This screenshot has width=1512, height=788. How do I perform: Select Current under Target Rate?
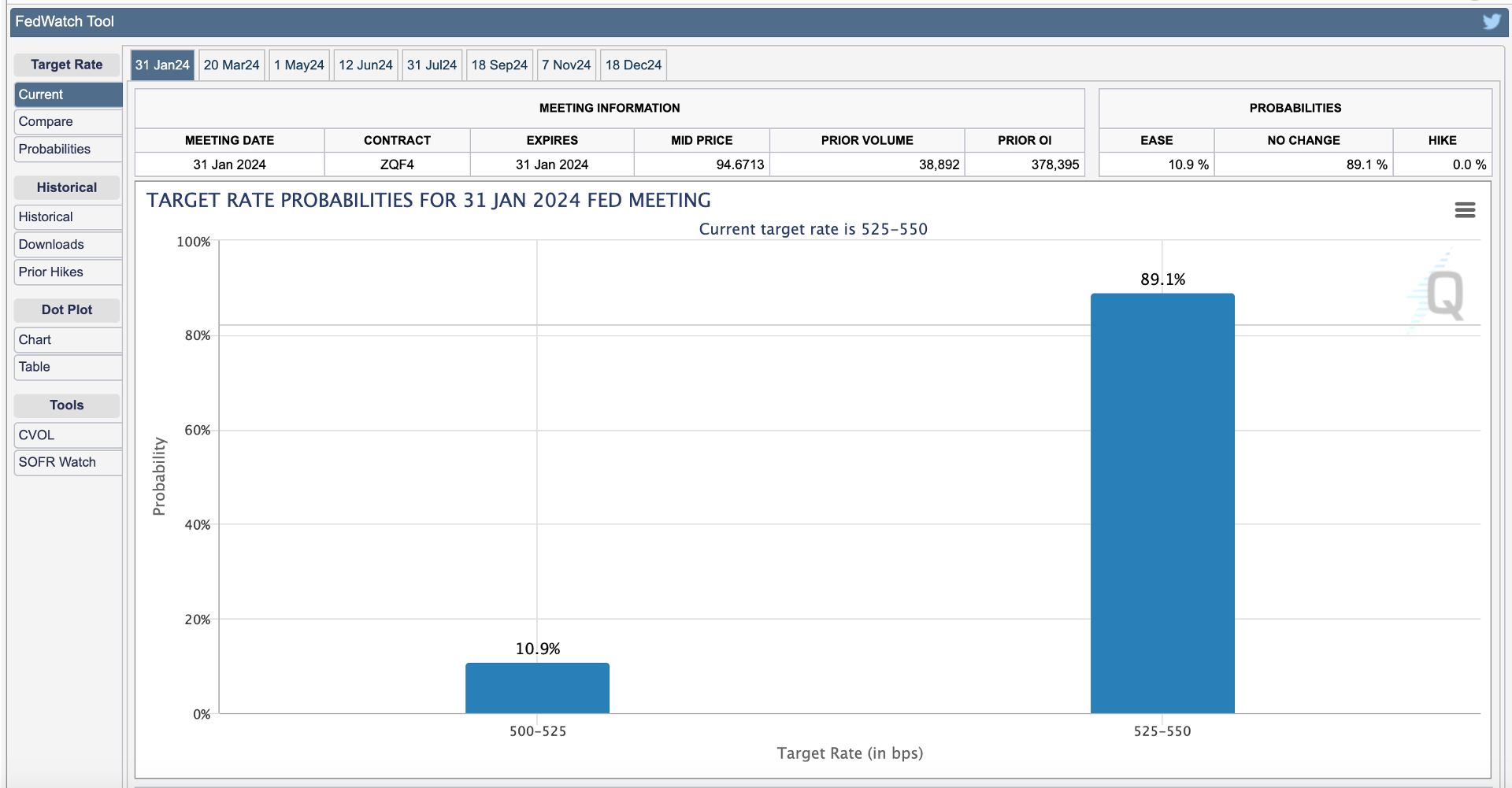click(x=69, y=94)
